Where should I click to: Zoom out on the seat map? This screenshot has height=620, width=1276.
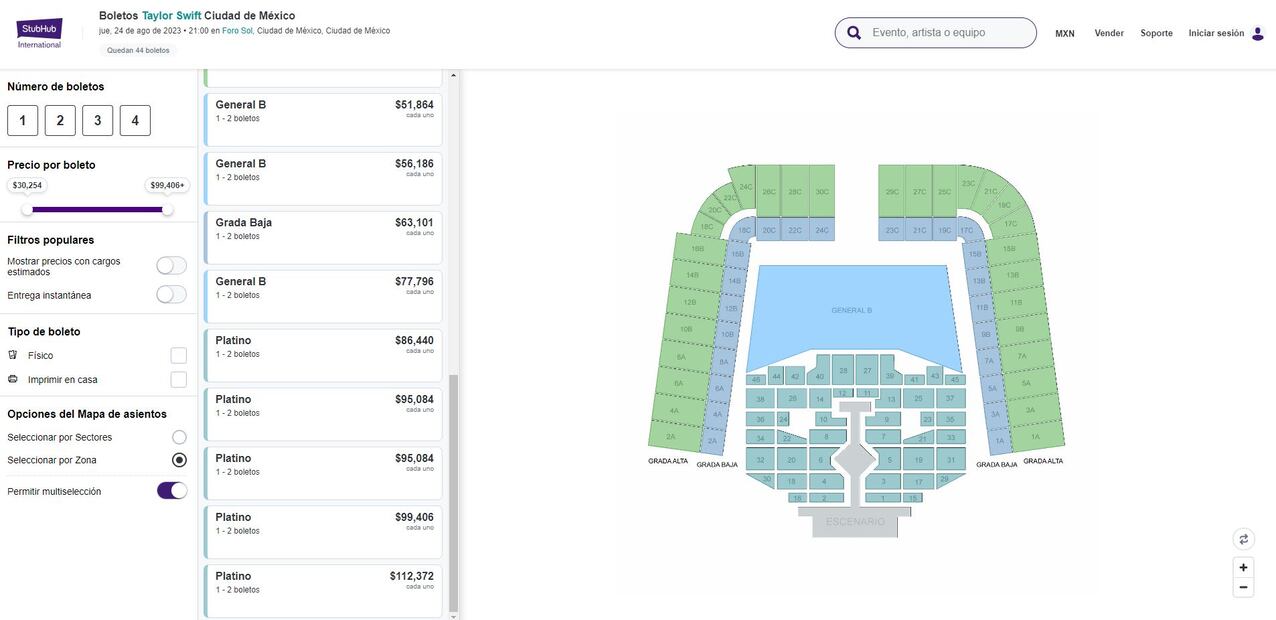tap(1243, 588)
